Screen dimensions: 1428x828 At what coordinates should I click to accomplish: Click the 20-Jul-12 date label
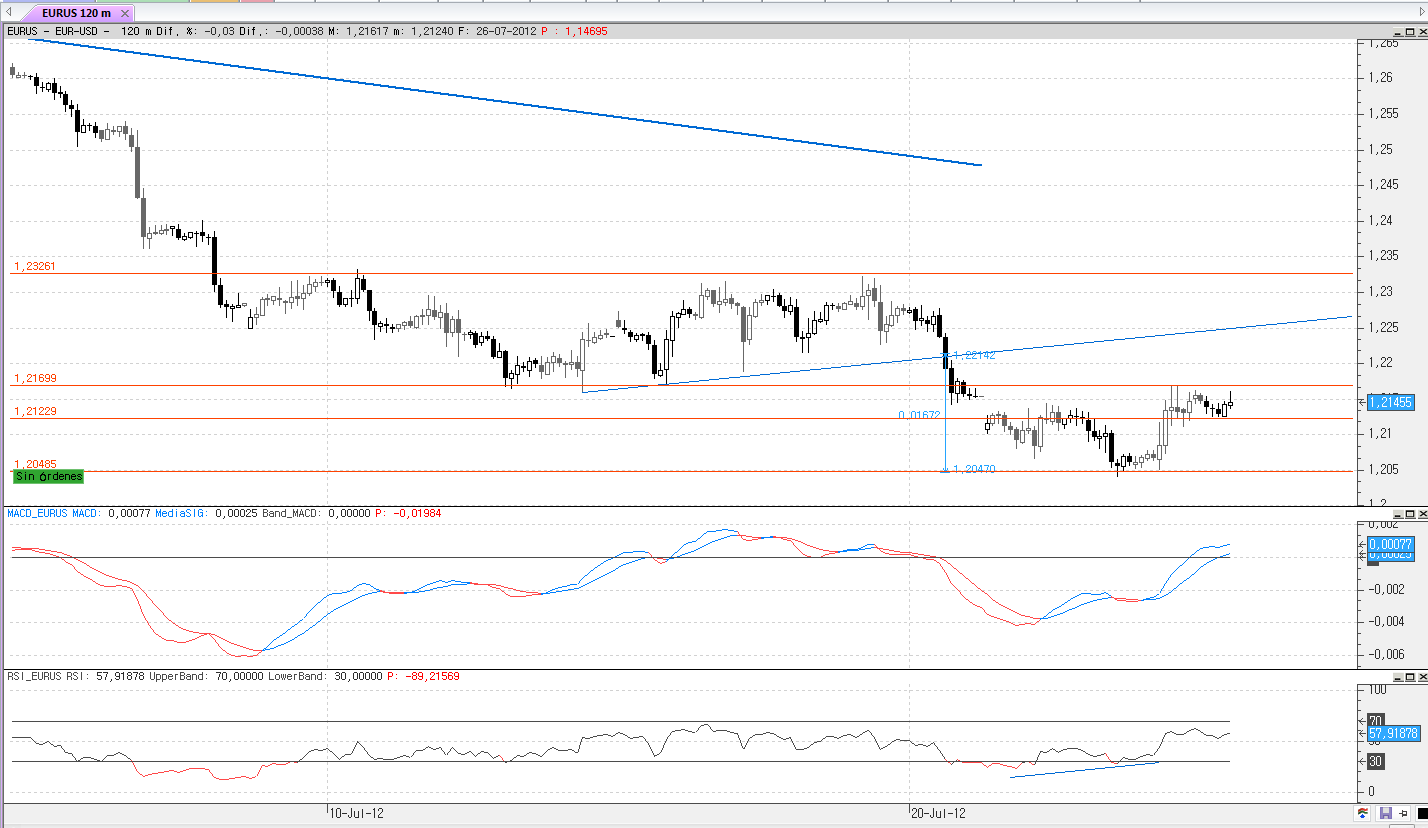pyautogui.click(x=938, y=814)
